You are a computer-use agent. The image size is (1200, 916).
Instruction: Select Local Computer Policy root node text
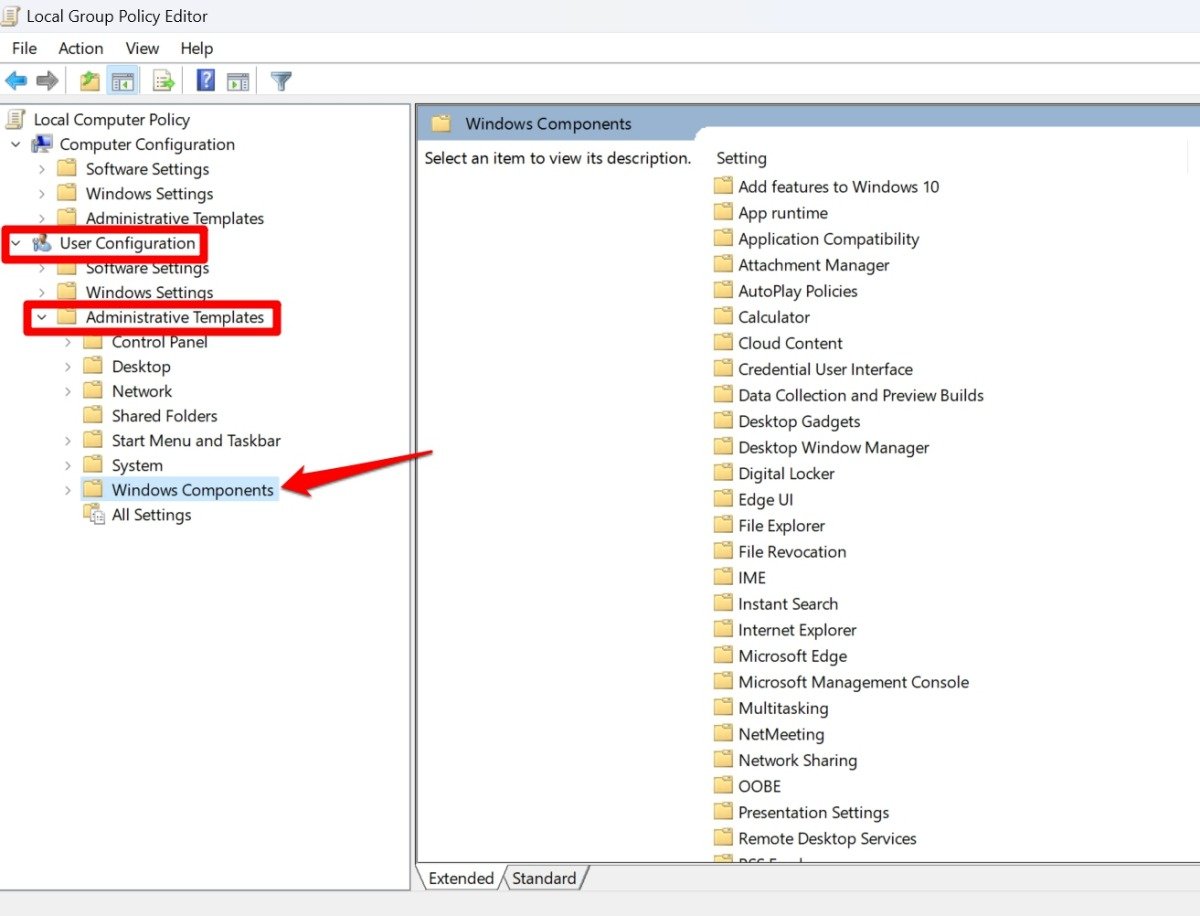[111, 120]
